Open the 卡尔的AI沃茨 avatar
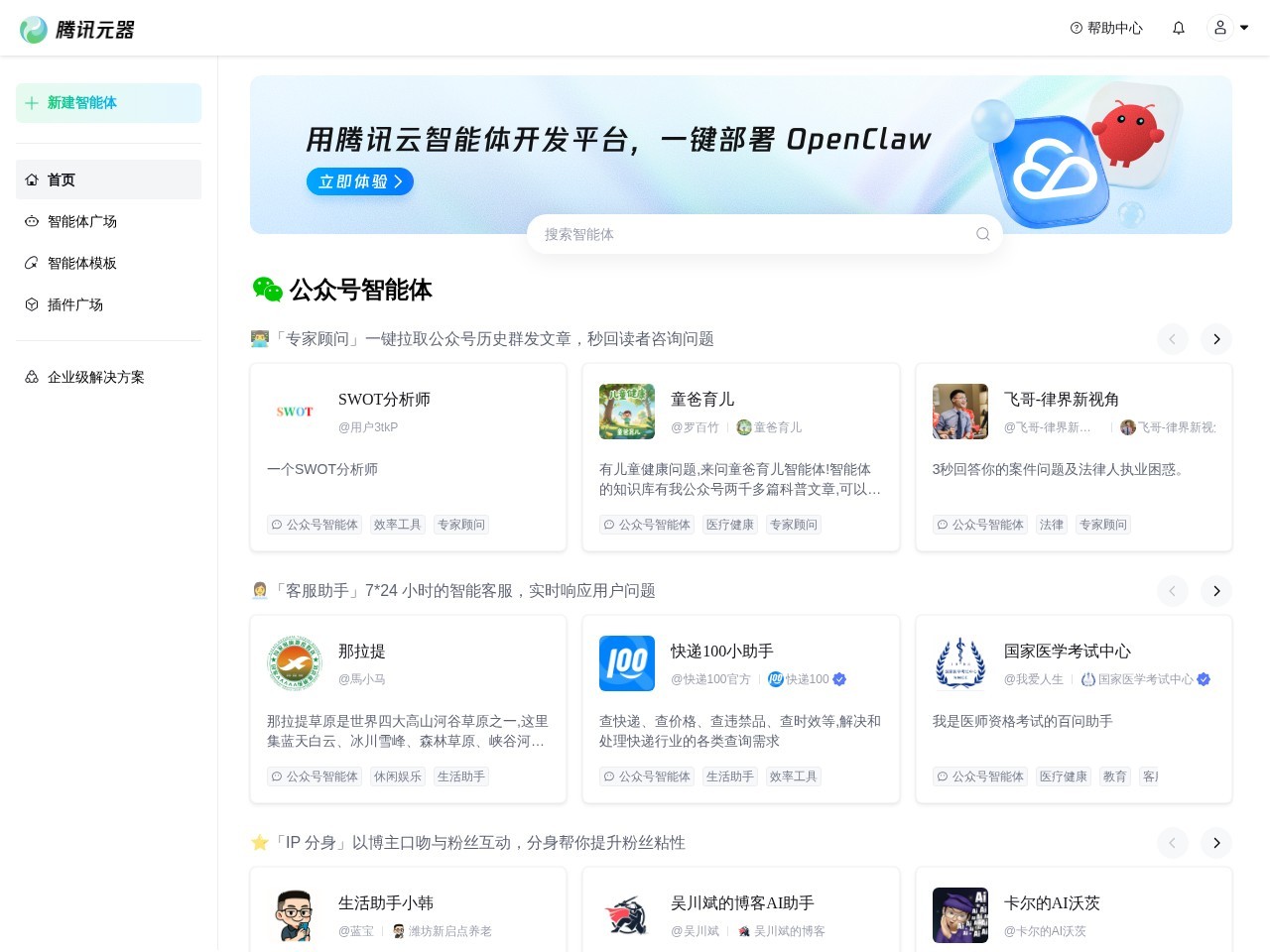1270x952 pixels. coord(960,915)
